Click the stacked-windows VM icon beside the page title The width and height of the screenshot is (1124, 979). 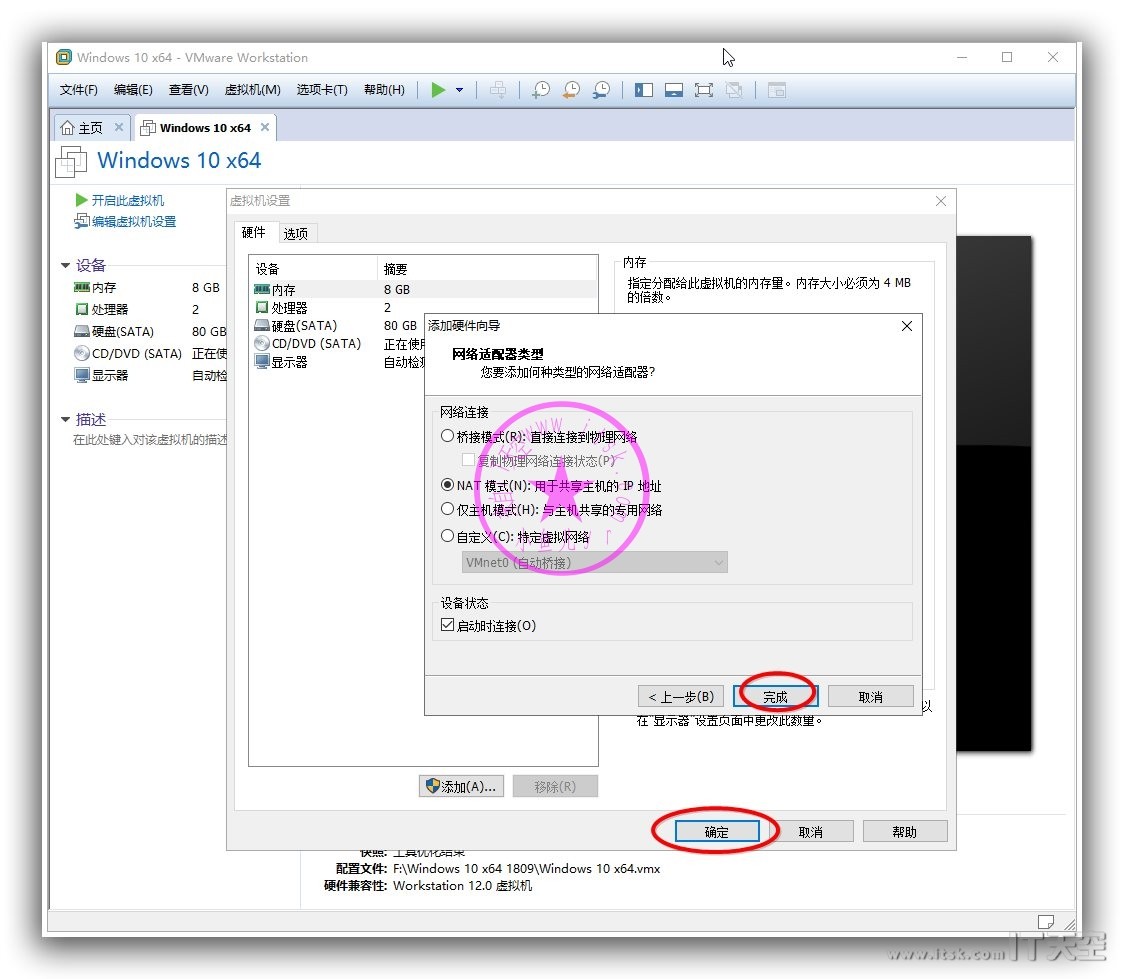pyautogui.click(x=71, y=161)
